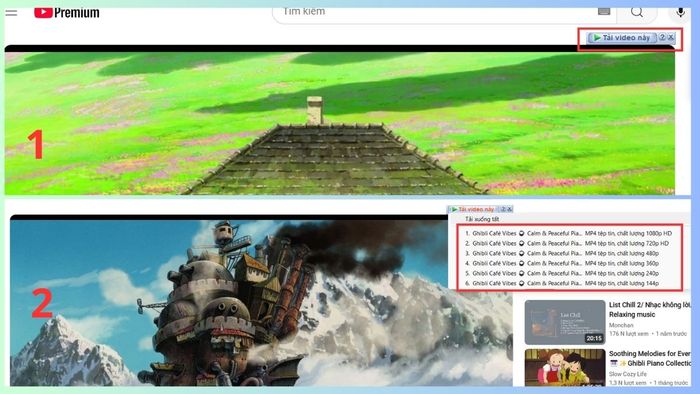Image resolution: width=700 pixels, height=394 pixels.
Task: Start voice search with the microphone icon
Action: tap(680, 12)
